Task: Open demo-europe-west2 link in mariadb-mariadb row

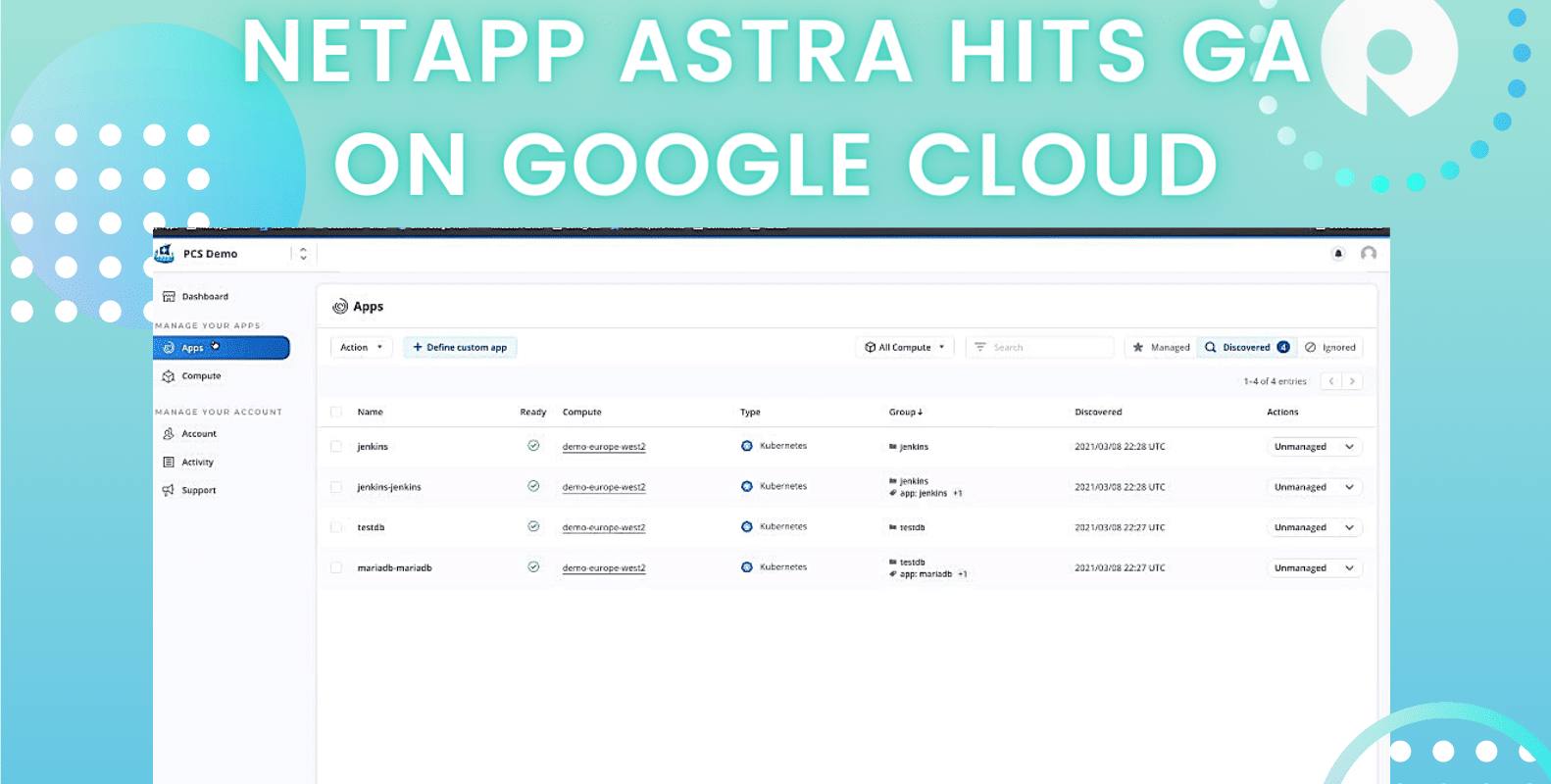Action: (604, 567)
